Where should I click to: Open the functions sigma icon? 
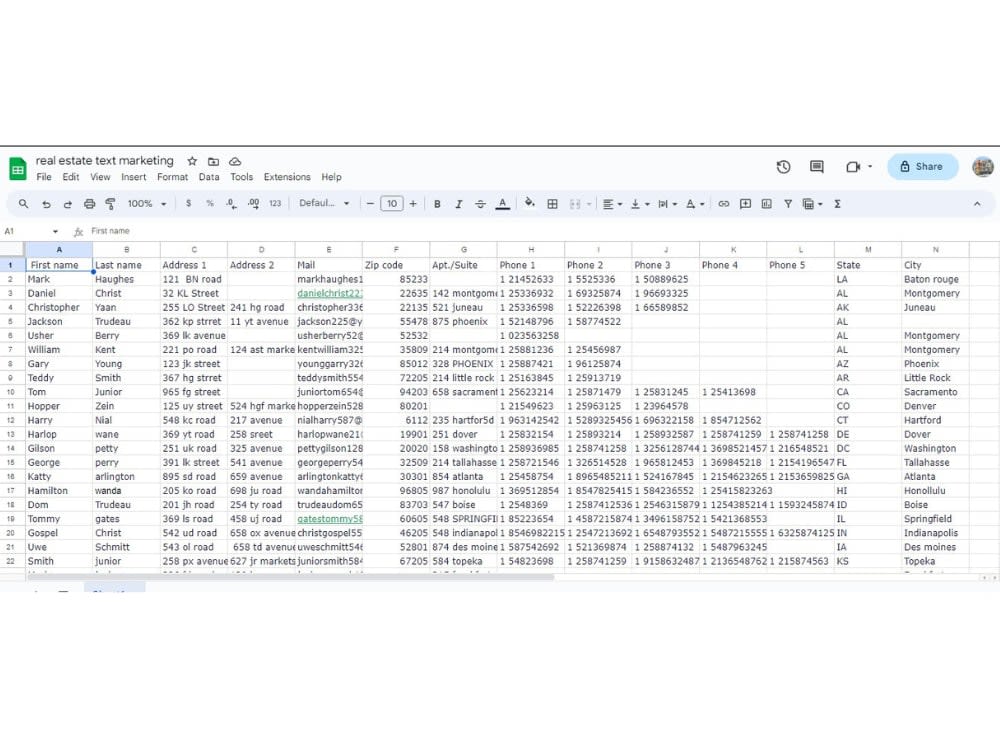pyautogui.click(x=837, y=204)
